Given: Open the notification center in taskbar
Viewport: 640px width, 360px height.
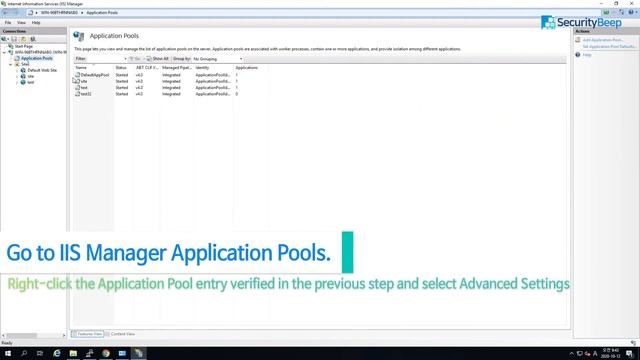Looking at the screenshot, I should click(630, 353).
